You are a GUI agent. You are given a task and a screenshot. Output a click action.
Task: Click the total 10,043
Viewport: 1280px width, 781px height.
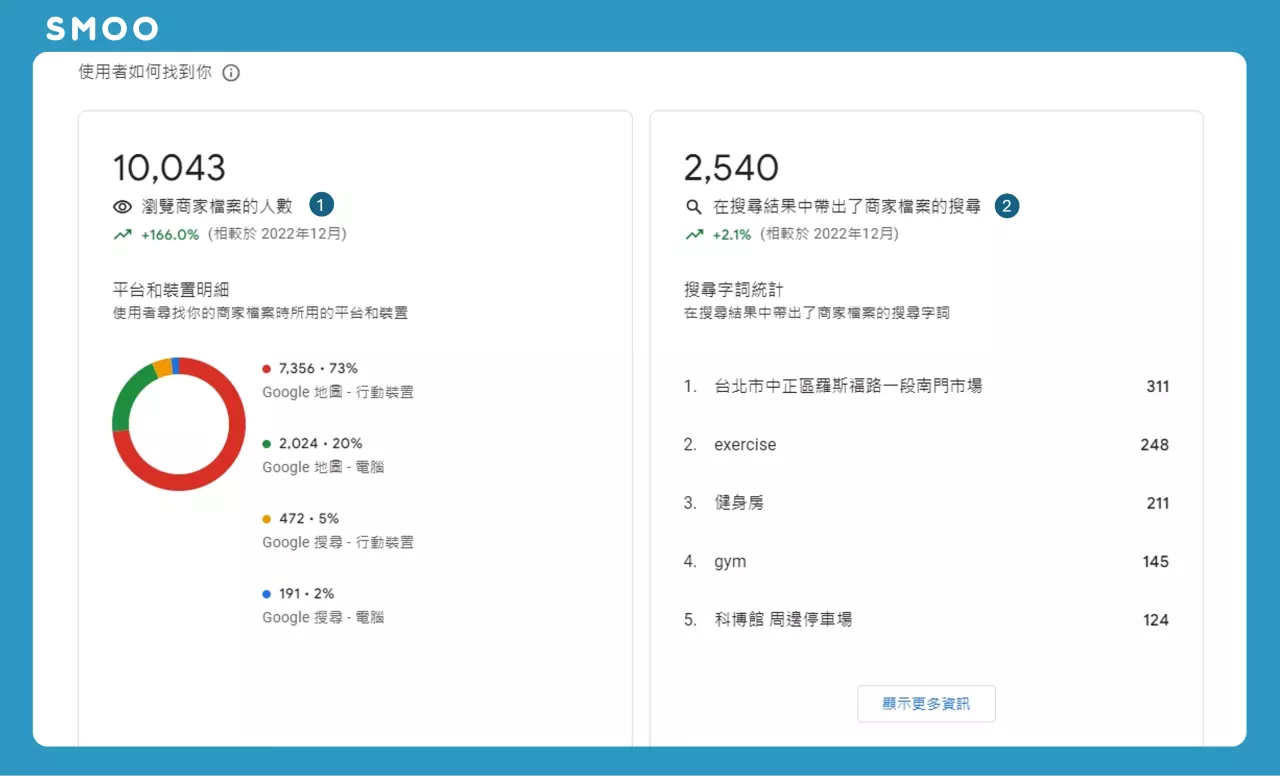(170, 167)
